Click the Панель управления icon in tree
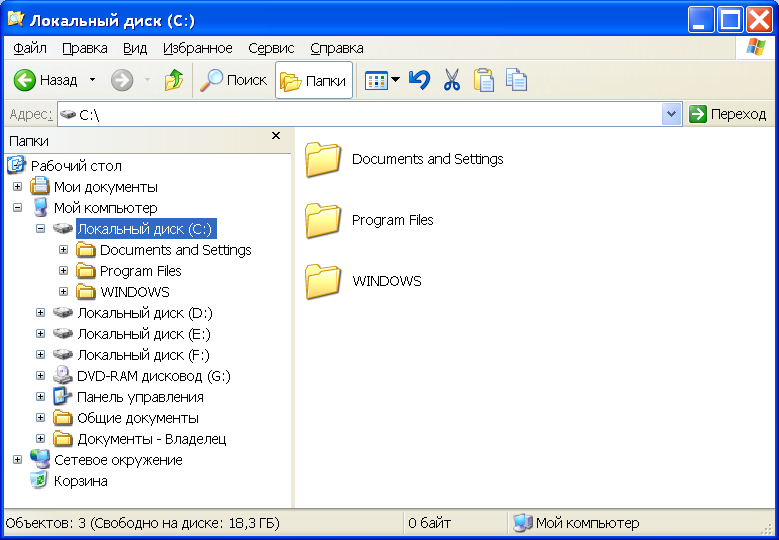The width and height of the screenshot is (779, 540). 63,396
